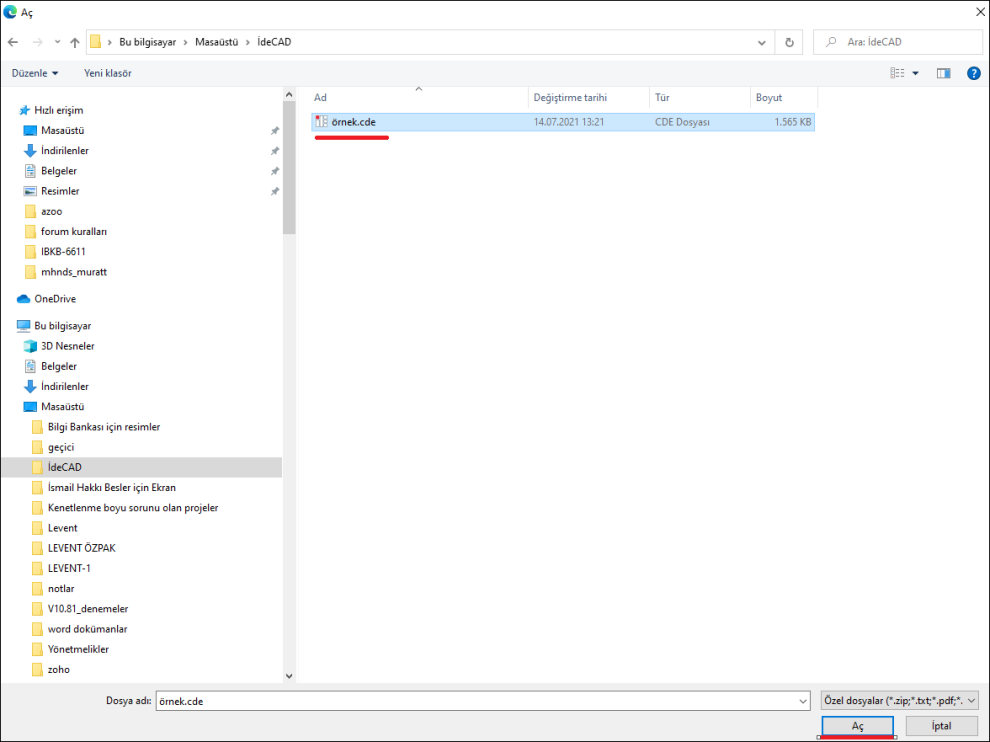Viewport: 990px width, 742px height.
Task: Open 'İsmail Hakkı Besler için Ekran' folder
Action: click(x=112, y=488)
